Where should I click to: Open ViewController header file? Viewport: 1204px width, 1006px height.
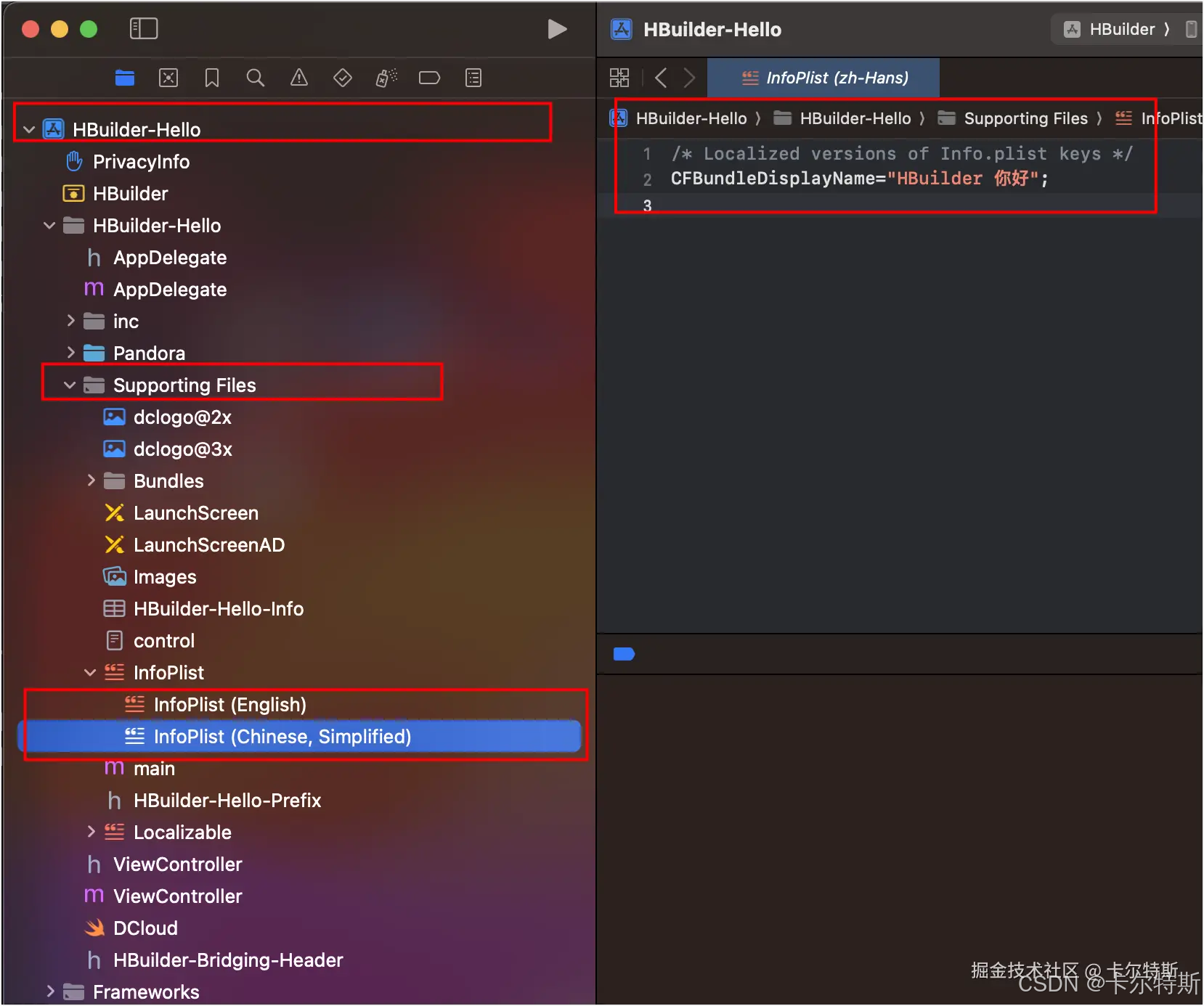(178, 864)
